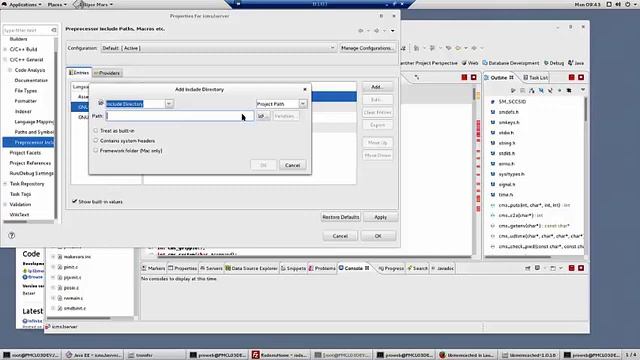Switch to the Outline tab

(x=499, y=77)
